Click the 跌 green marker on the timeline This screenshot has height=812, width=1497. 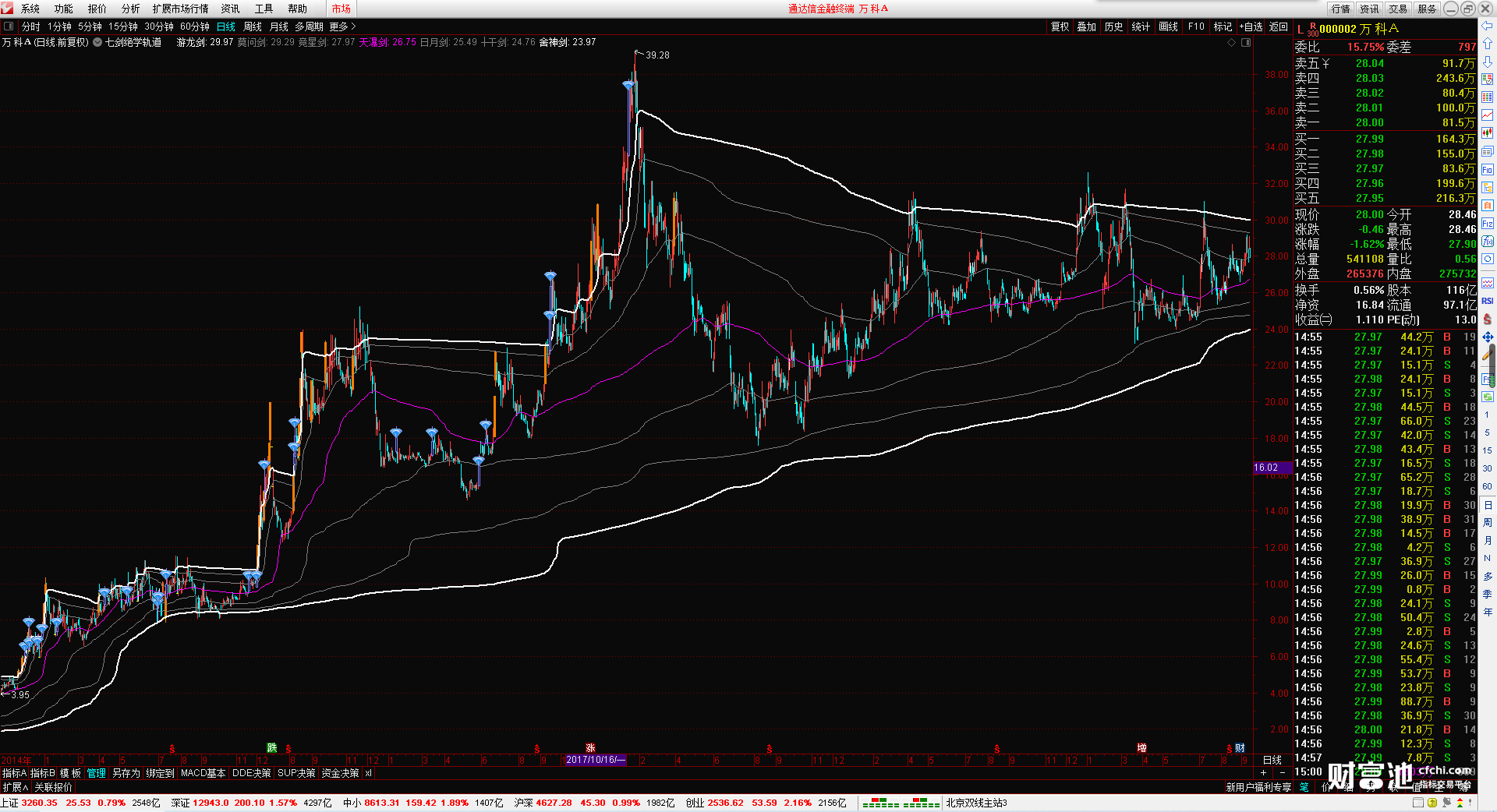point(271,747)
